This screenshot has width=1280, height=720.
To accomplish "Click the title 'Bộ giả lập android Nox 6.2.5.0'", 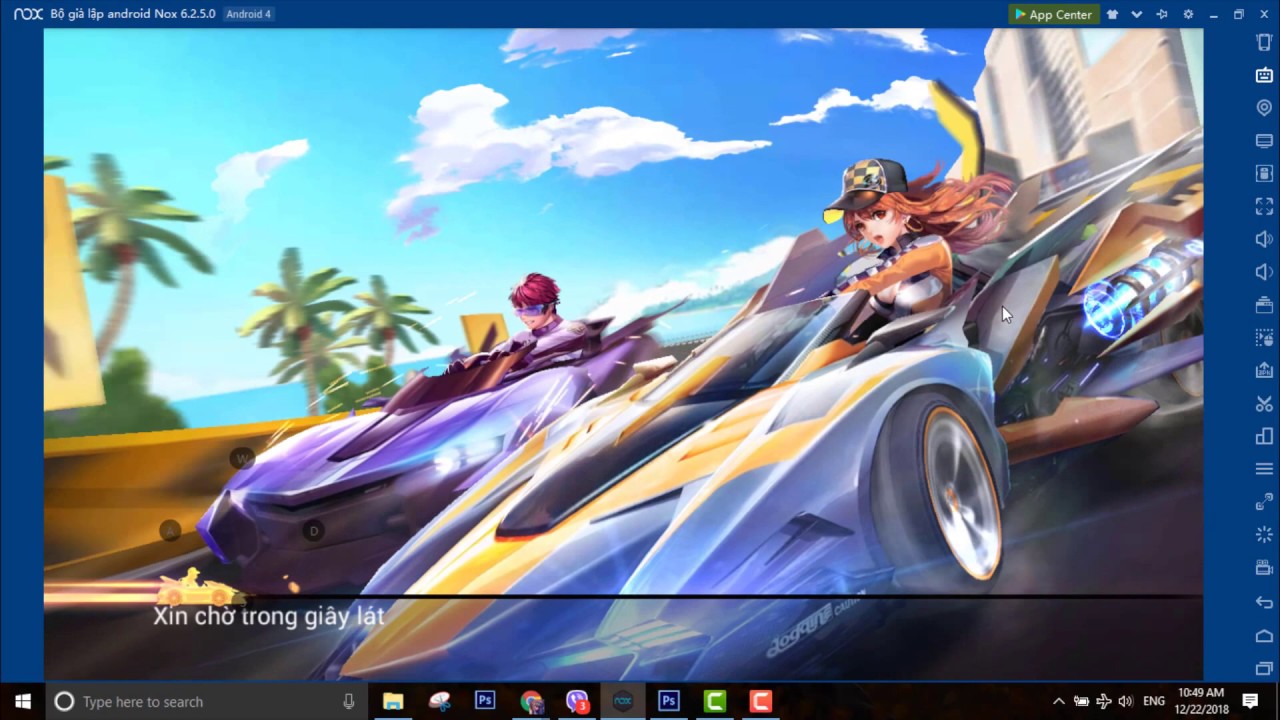I will [x=133, y=14].
